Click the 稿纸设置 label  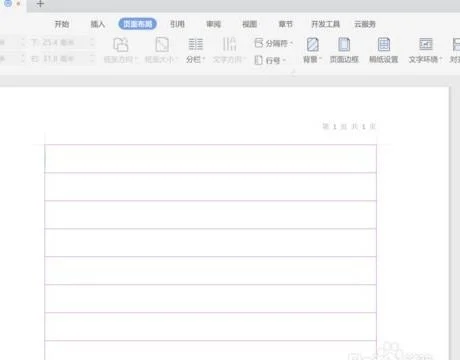[x=384, y=60]
